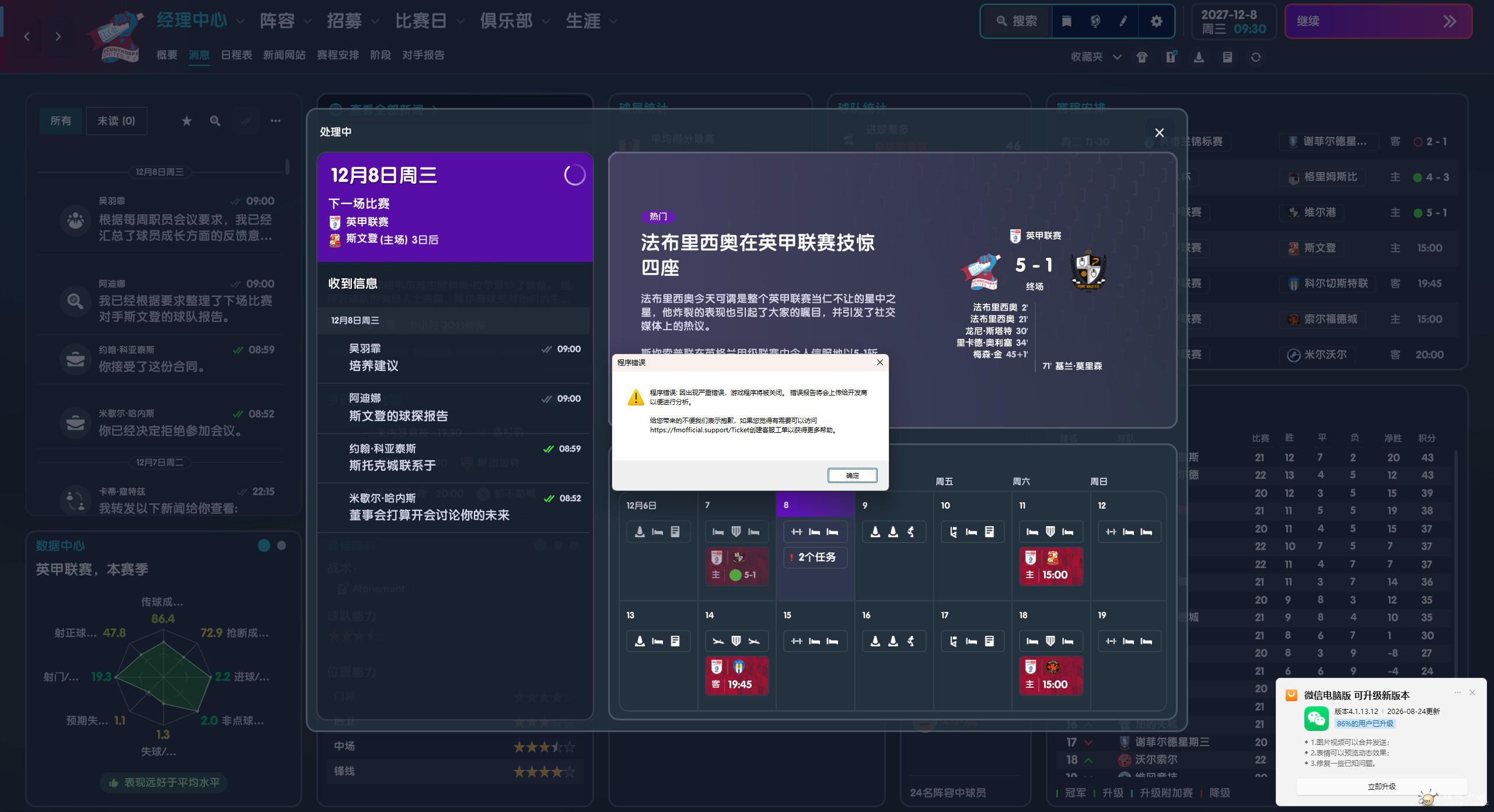The image size is (1494, 812).
Task: Click the inbox list scrollbar
Action: (287, 167)
